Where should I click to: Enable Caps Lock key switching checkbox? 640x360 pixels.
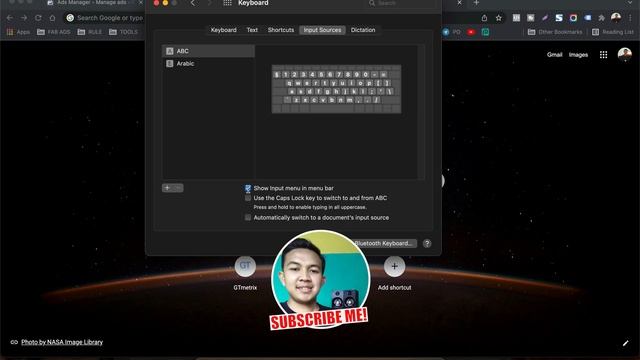pyautogui.click(x=248, y=198)
